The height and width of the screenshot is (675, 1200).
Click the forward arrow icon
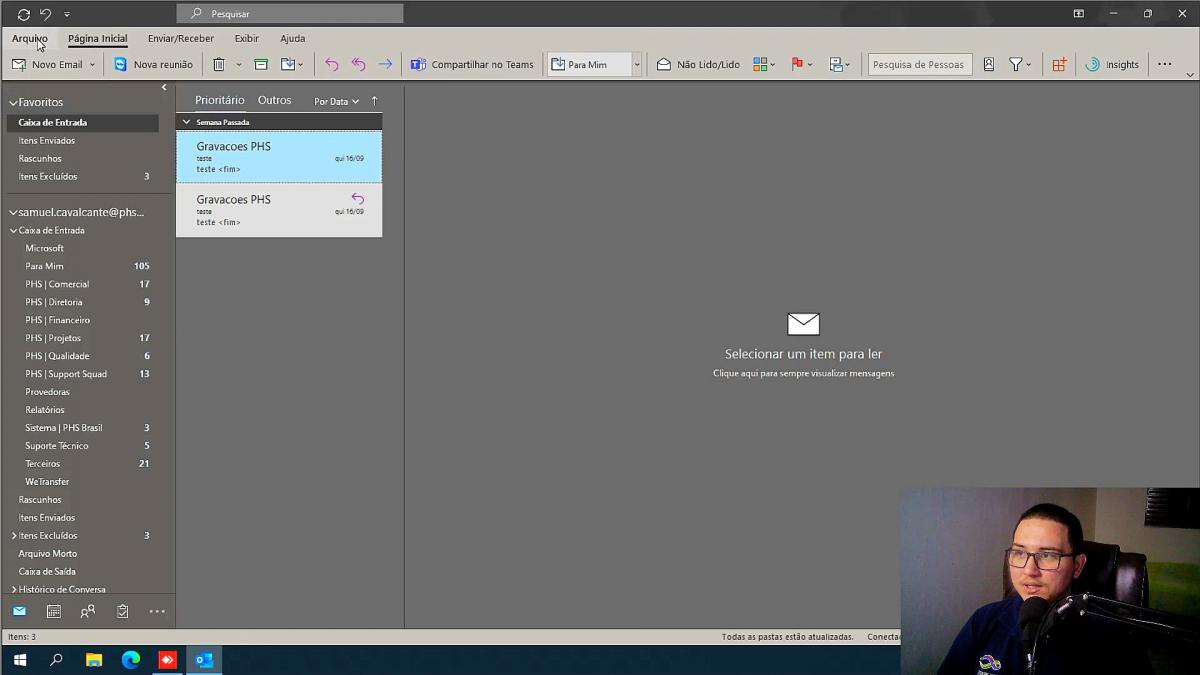click(x=385, y=64)
